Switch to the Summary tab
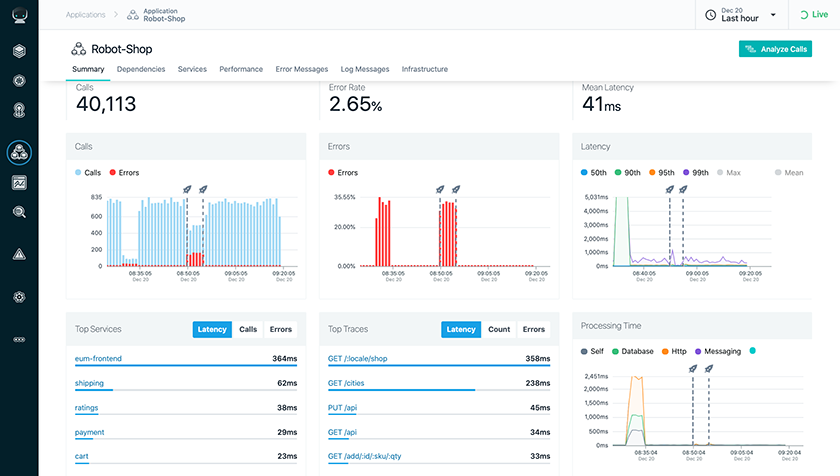 88,69
